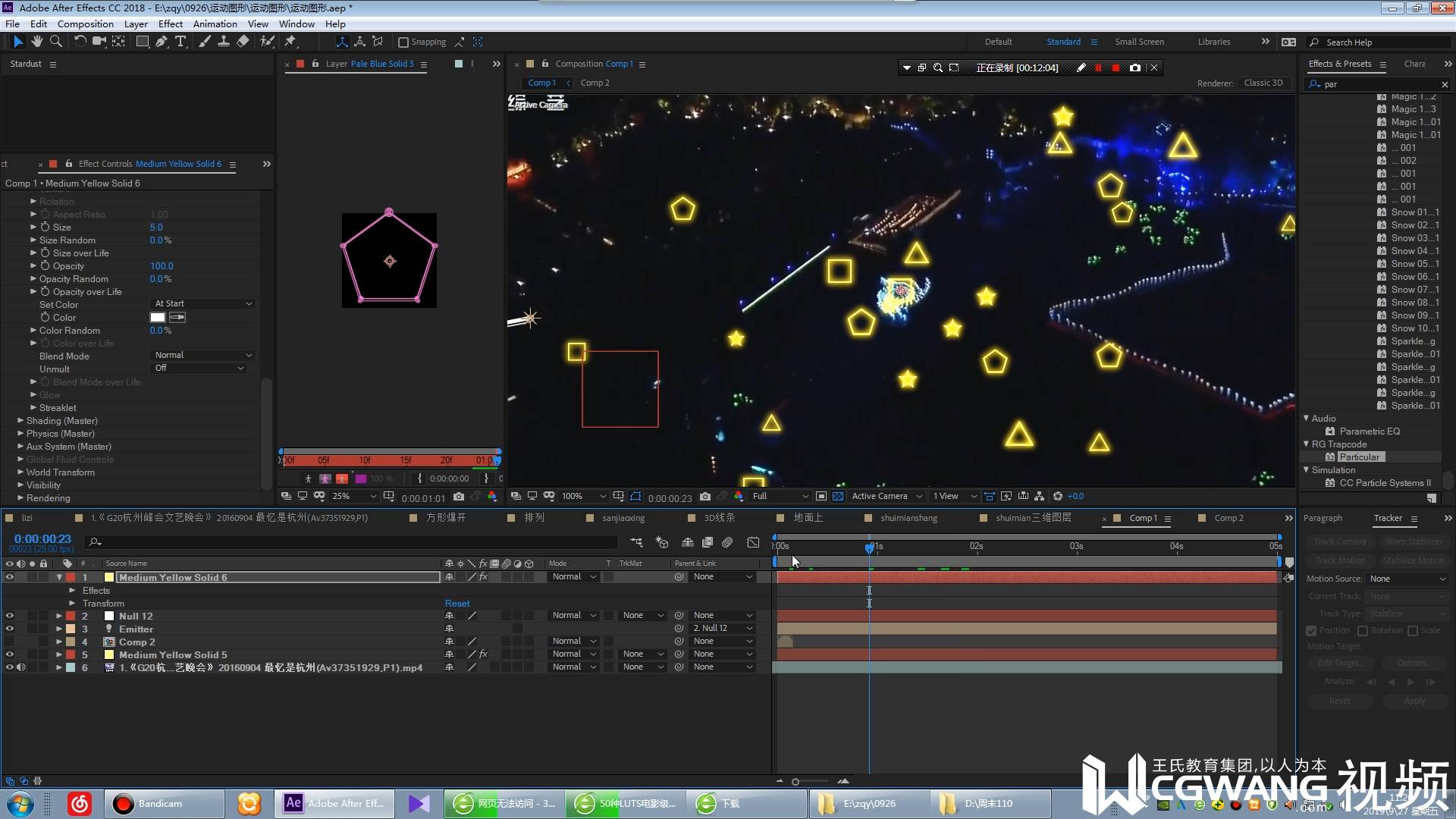This screenshot has height=819, width=1456.
Task: Enable Local Axis mode
Action: click(343, 42)
